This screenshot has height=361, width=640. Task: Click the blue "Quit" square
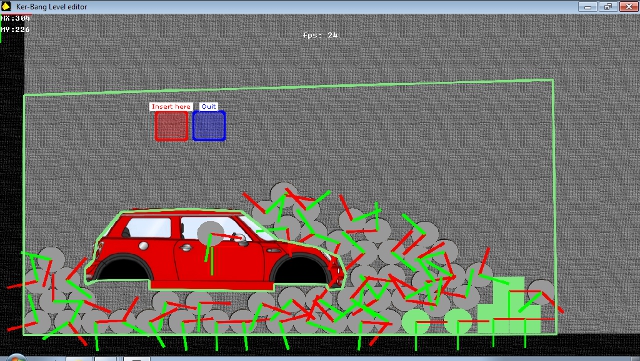pos(209,126)
